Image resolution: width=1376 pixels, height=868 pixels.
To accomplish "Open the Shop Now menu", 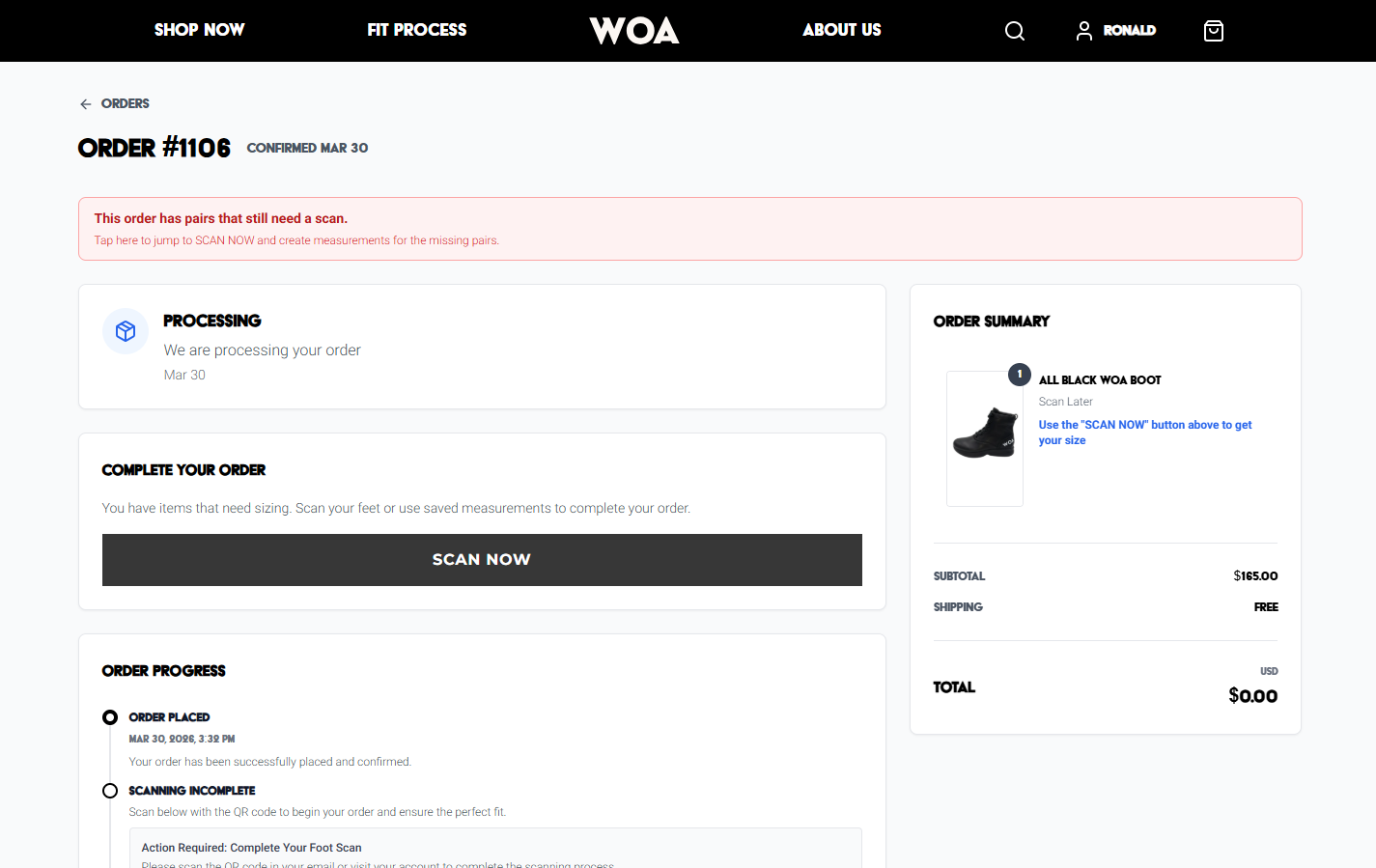I will [x=200, y=30].
